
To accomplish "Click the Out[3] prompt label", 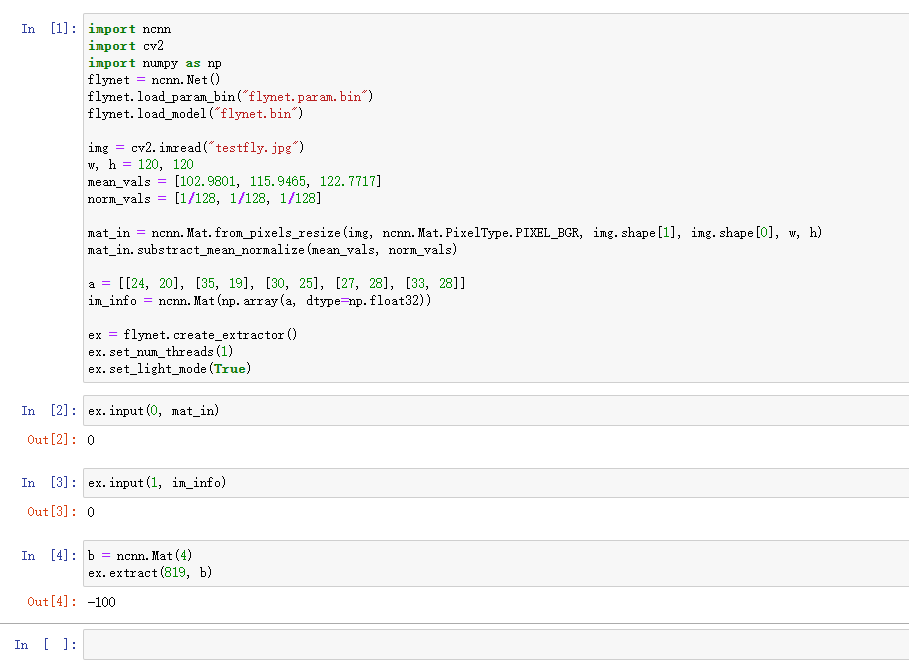I will (50, 511).
